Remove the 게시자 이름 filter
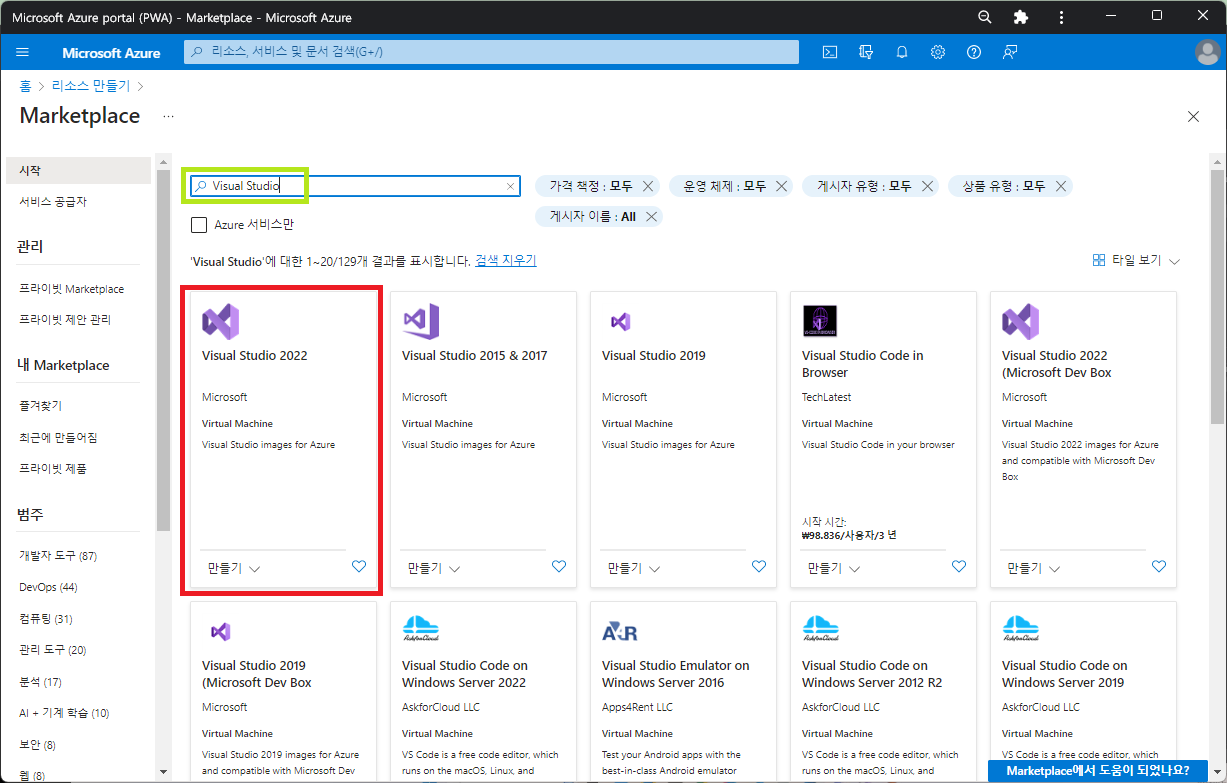This screenshot has height=783, width=1227. coord(652,216)
